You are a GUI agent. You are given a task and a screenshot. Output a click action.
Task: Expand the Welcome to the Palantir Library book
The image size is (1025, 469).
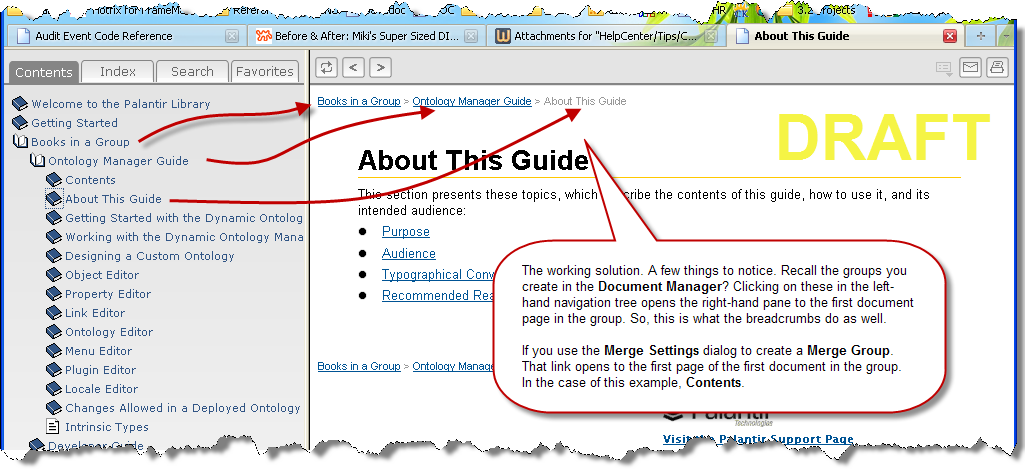point(20,104)
